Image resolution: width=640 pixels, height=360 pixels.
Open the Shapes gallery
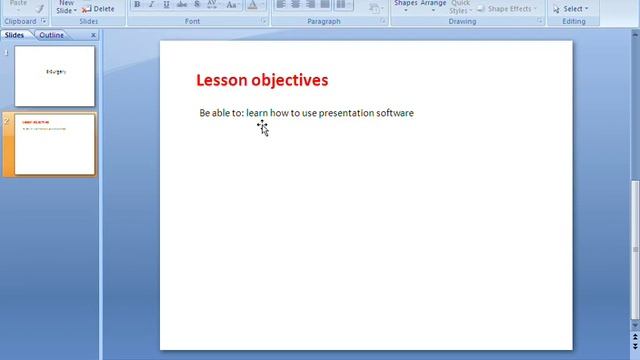pos(405,6)
